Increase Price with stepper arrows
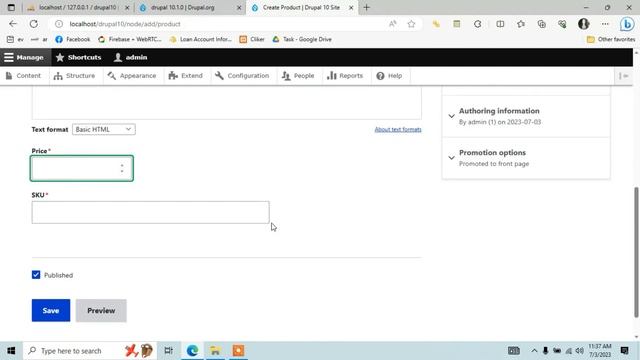This screenshot has height=360, width=640. tap(122, 165)
